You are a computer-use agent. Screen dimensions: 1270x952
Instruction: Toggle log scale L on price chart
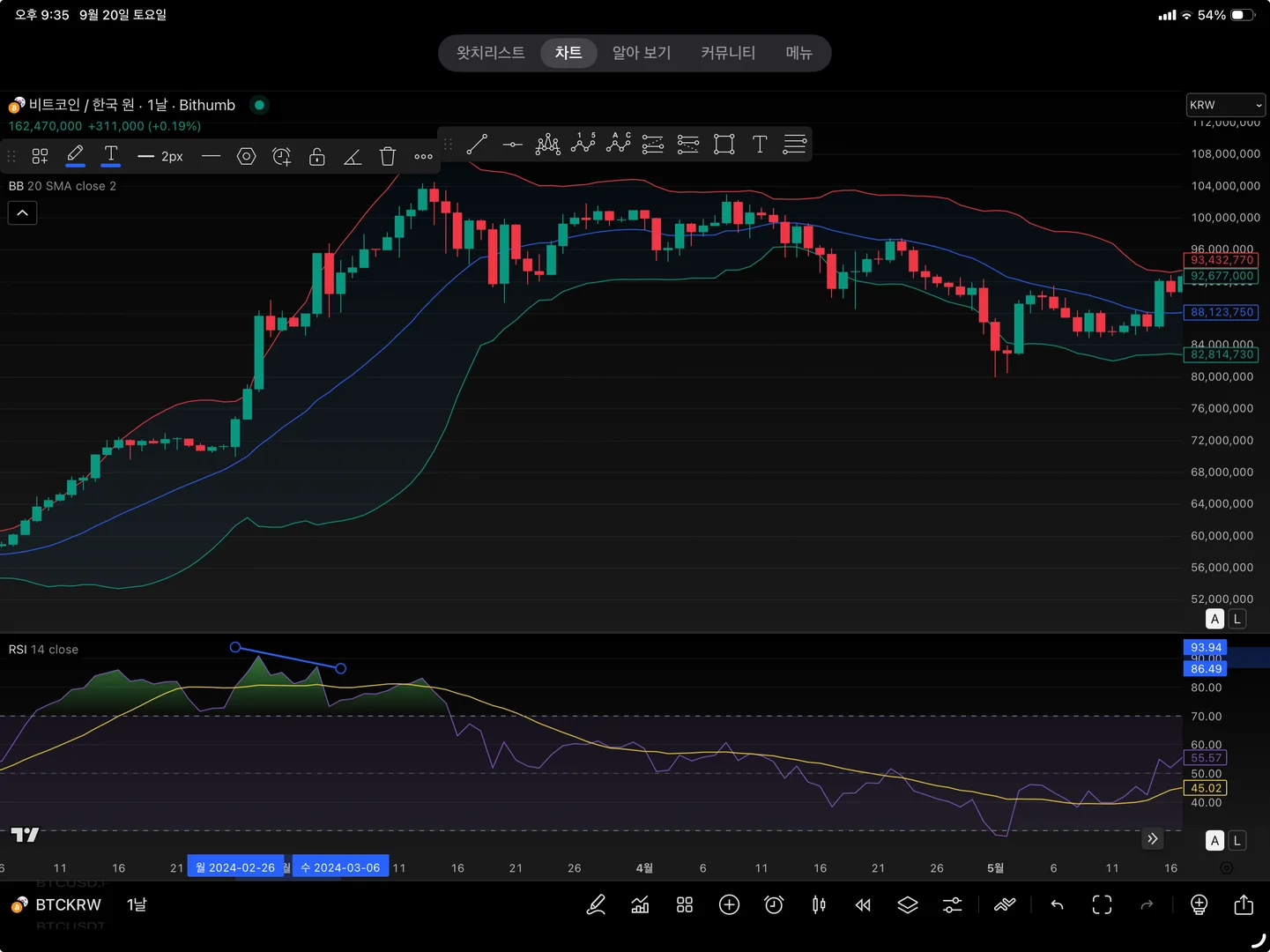1237,619
